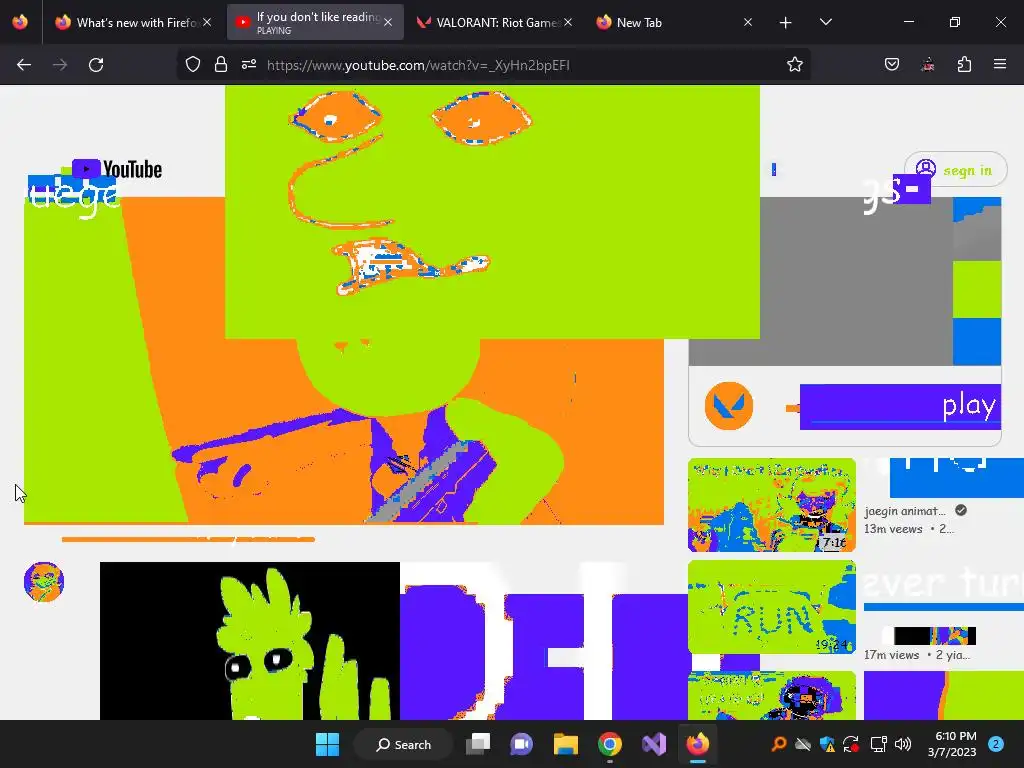The width and height of the screenshot is (1024, 768).
Task: Open the channel avatar below the video
Action: click(44, 581)
